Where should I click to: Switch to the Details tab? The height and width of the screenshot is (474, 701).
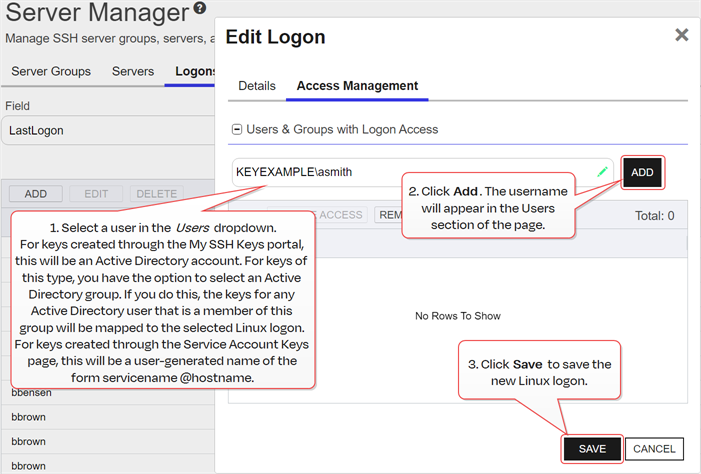(256, 86)
